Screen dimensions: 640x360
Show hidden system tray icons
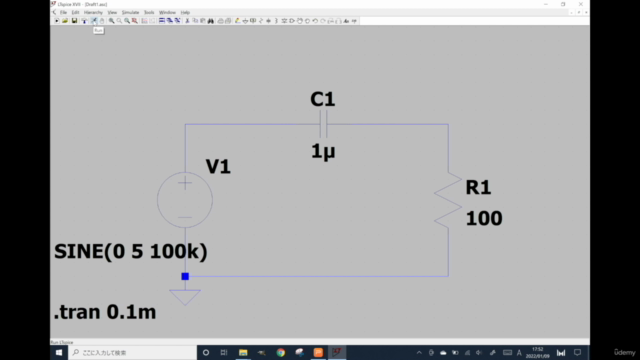tap(419, 353)
